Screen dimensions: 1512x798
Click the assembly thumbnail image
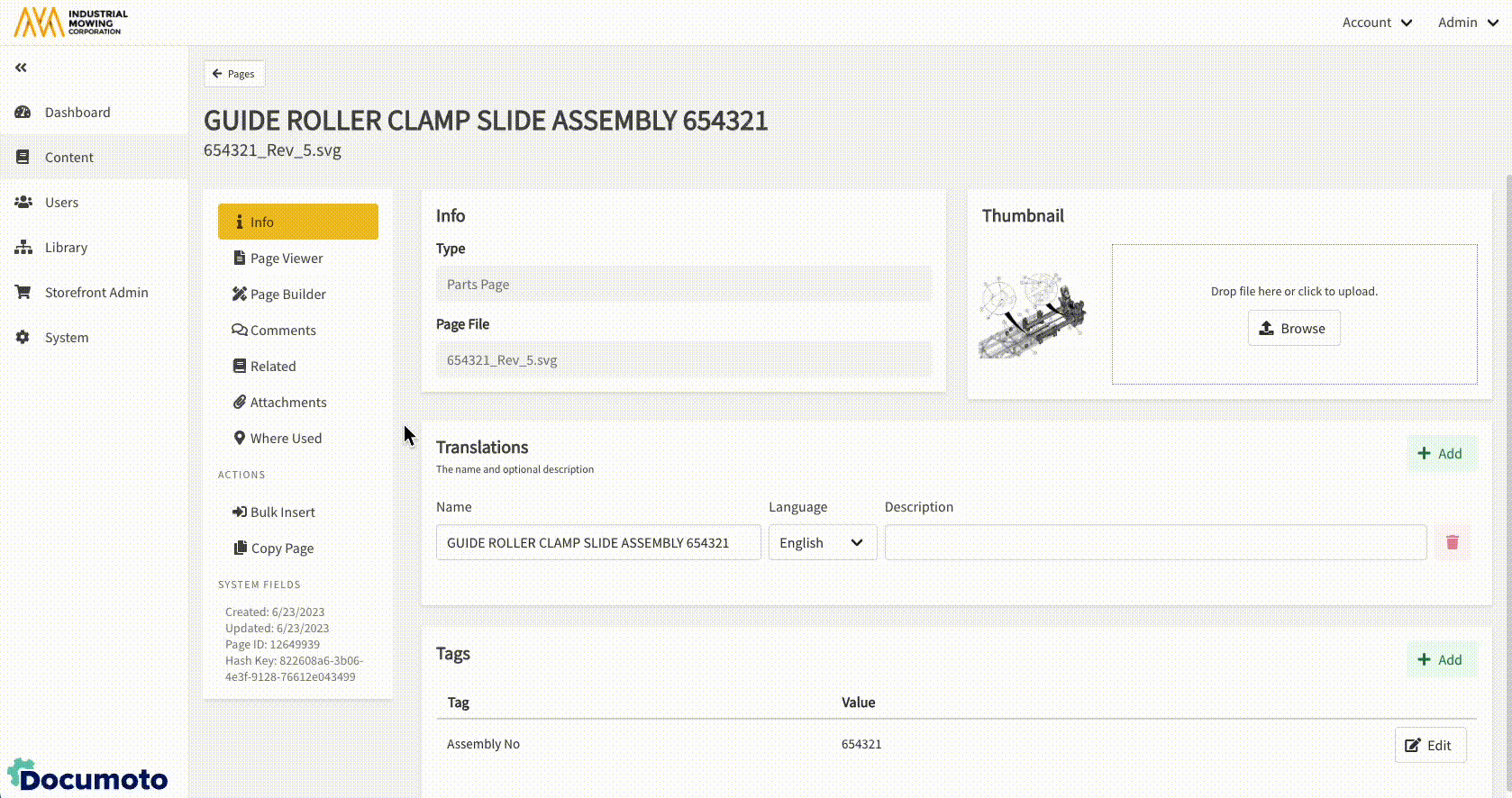1033,315
